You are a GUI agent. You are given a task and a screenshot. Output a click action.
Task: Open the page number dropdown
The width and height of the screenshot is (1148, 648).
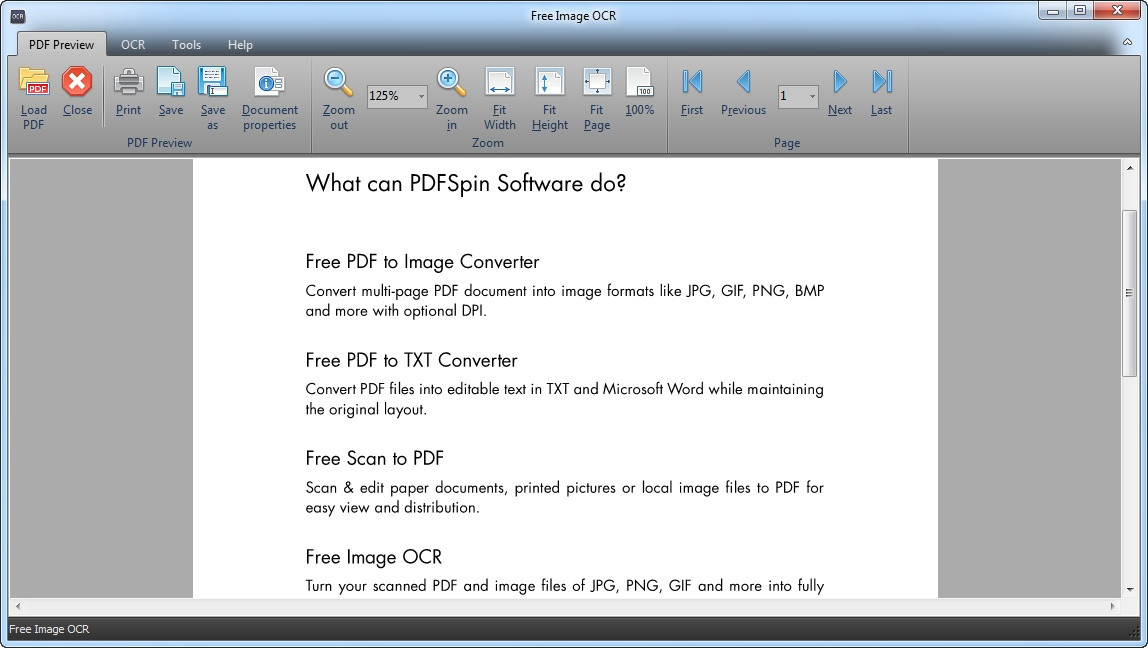812,96
